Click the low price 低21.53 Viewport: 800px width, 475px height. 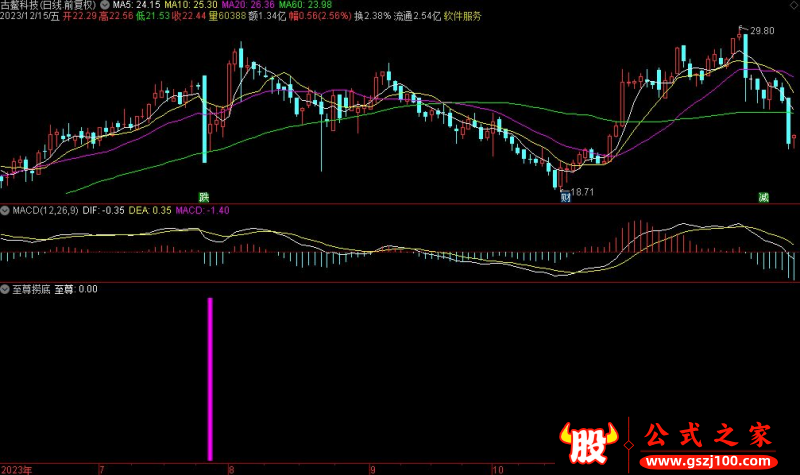point(153,16)
